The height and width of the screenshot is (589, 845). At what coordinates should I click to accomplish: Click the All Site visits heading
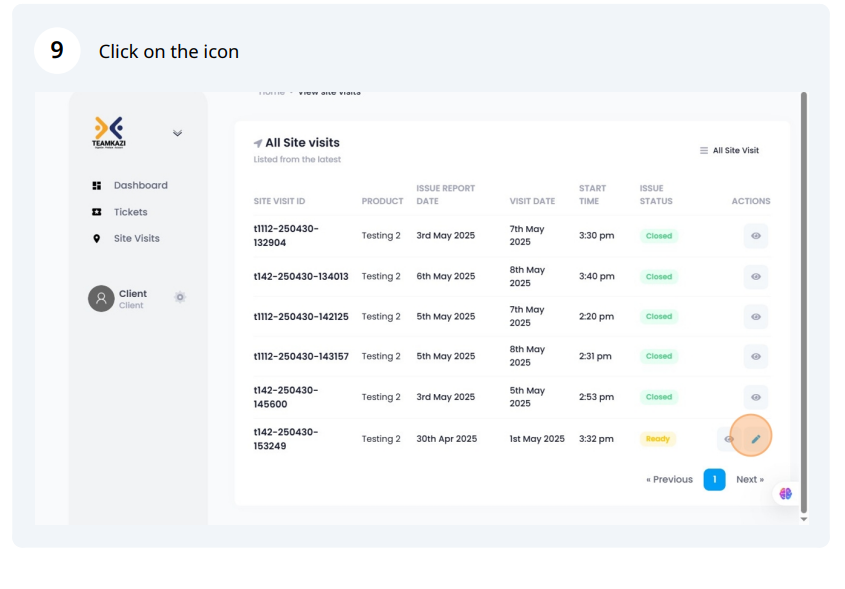(x=302, y=143)
